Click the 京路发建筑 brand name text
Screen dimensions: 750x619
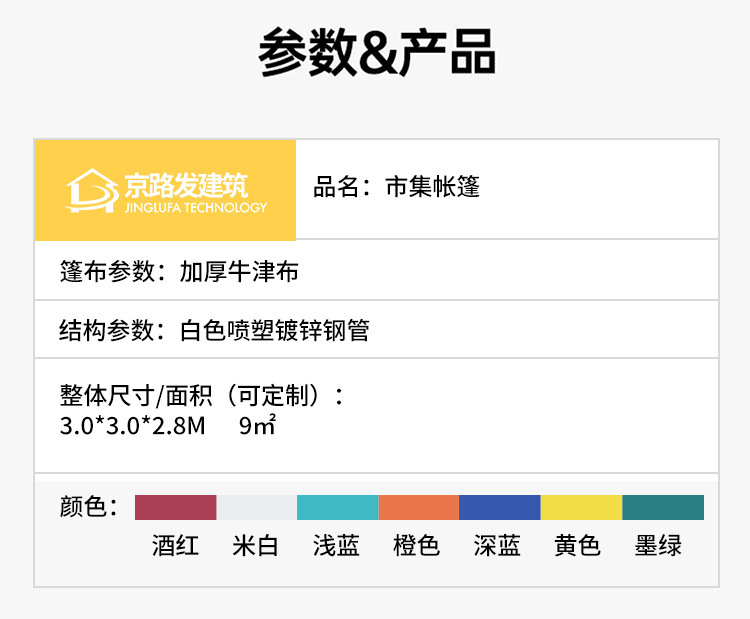click(x=186, y=184)
